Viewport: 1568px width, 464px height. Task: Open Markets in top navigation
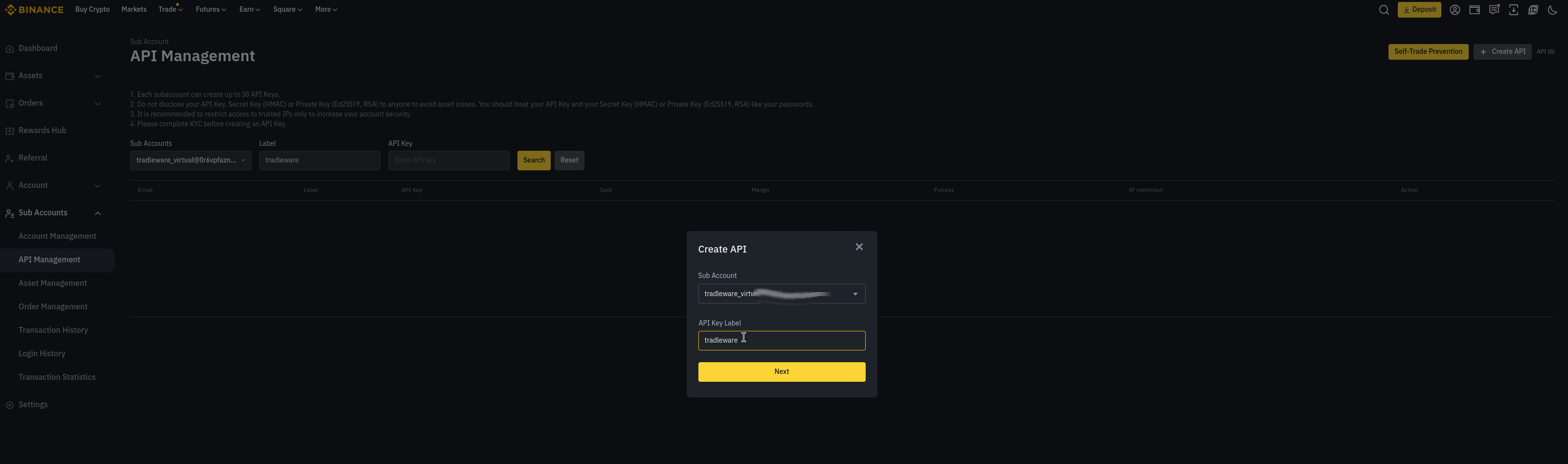pos(134,10)
